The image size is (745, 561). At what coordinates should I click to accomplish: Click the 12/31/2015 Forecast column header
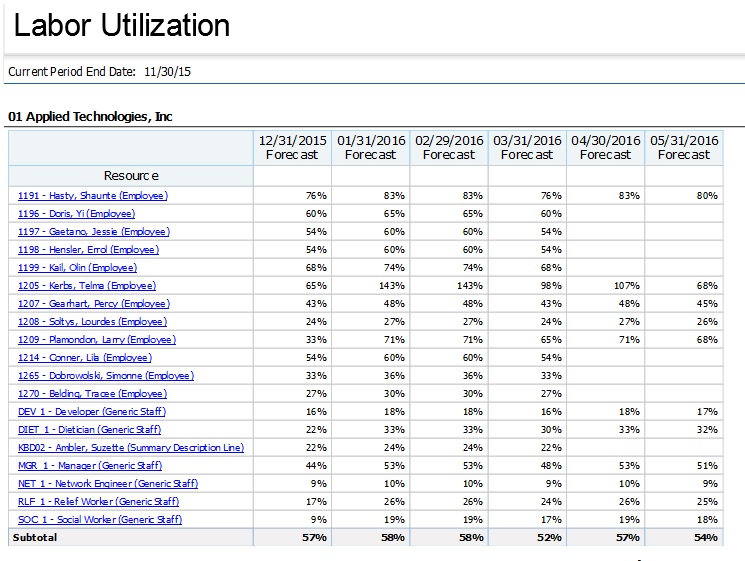292,147
